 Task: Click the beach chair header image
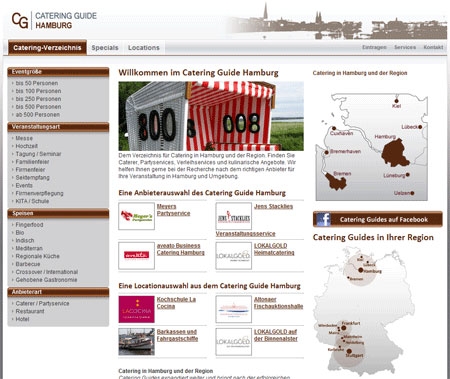pyautogui.click(x=211, y=116)
